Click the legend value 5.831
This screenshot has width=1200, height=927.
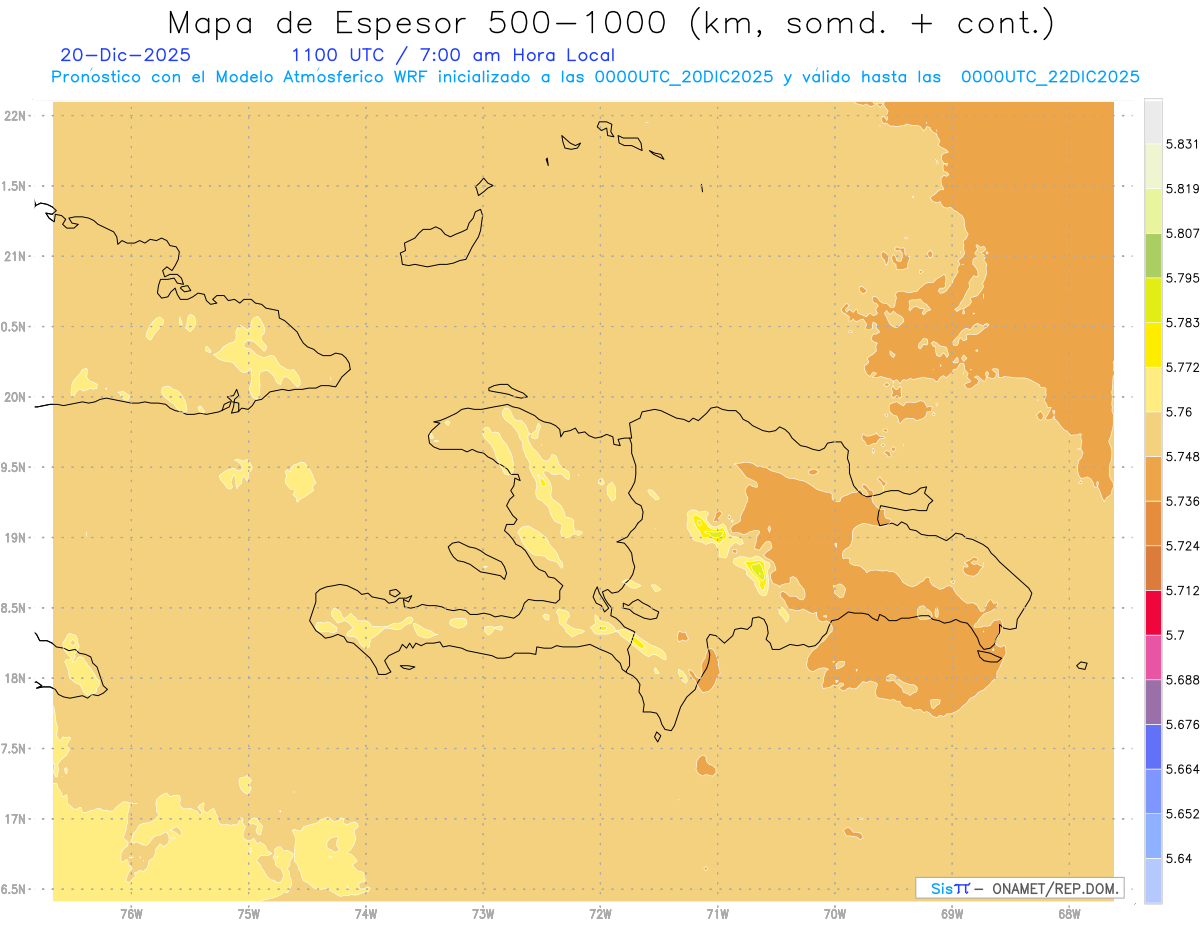click(1182, 144)
